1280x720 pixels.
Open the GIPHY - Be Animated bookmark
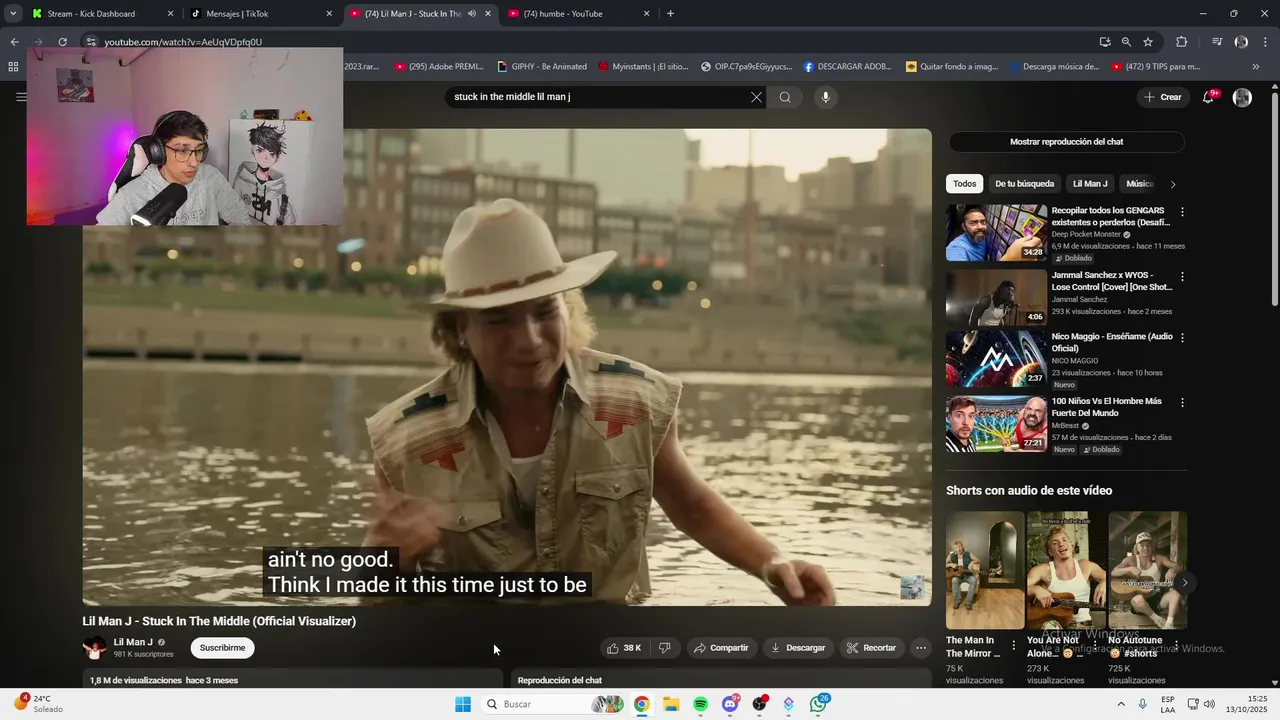(542, 67)
